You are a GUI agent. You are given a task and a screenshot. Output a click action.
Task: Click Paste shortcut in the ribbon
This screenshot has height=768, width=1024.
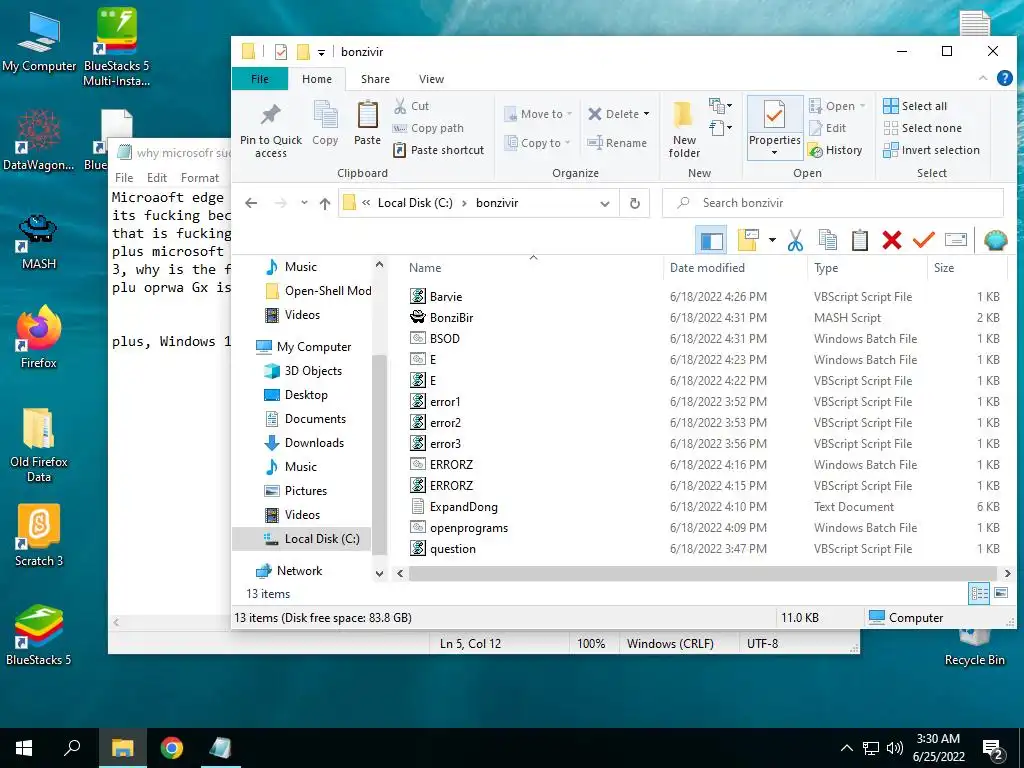439,150
